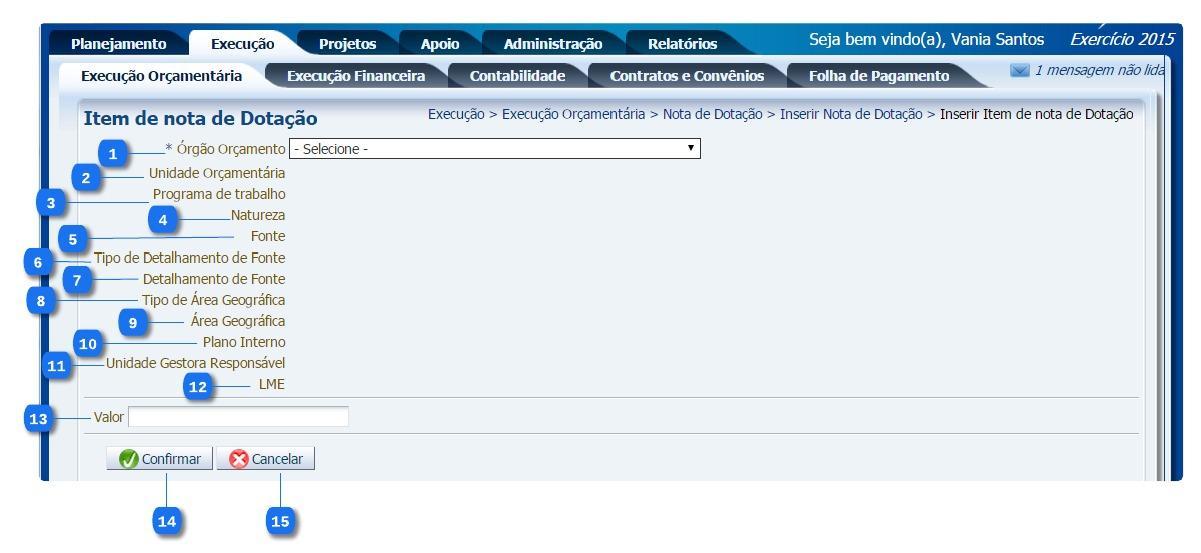This screenshot has width=1201, height=553.
Task: Open the Contabilidade subtab
Action: coord(517,76)
